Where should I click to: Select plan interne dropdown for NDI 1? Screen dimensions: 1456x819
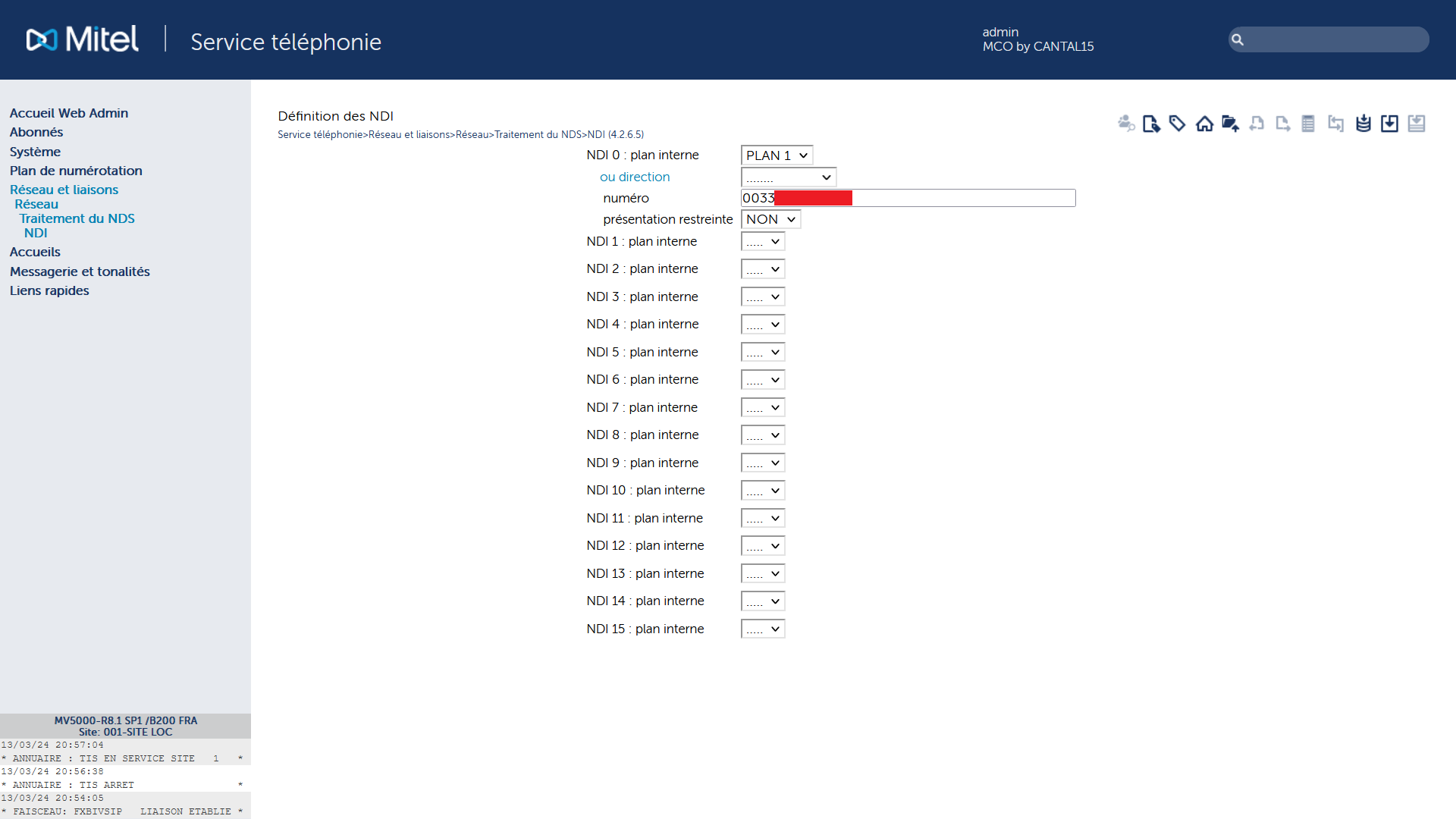762,241
